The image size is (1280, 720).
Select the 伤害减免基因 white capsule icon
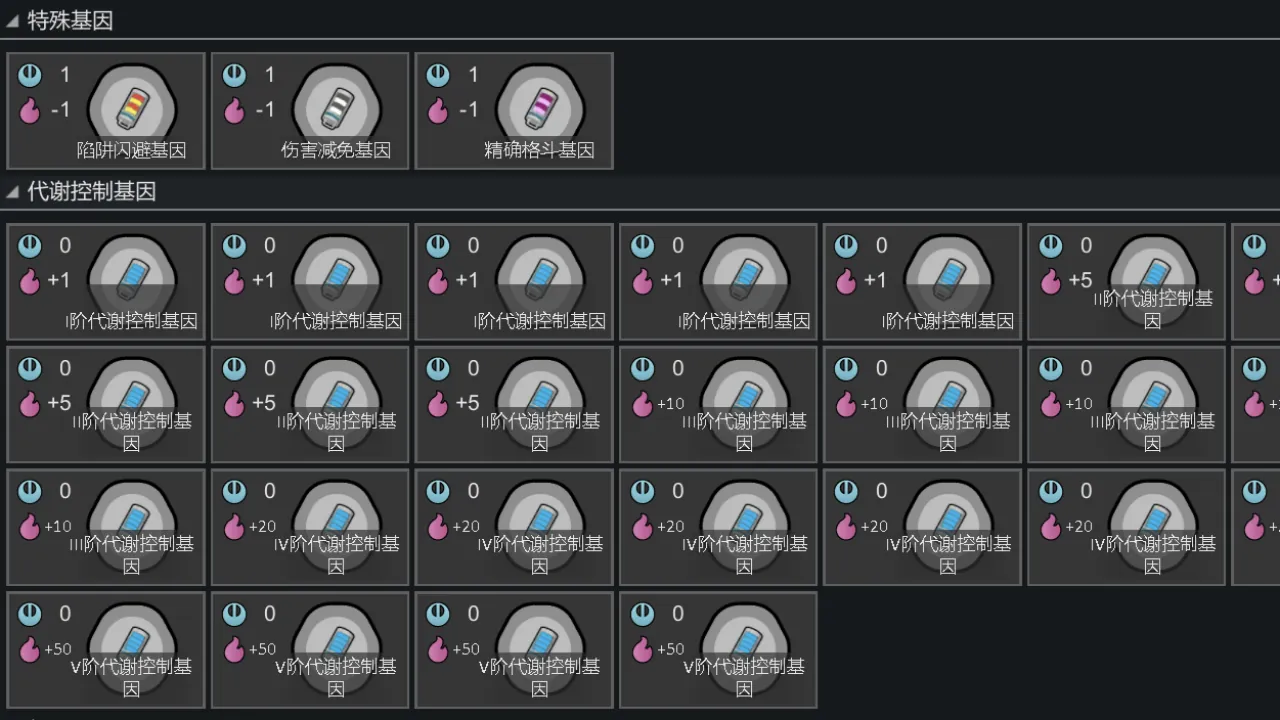[x=336, y=107]
